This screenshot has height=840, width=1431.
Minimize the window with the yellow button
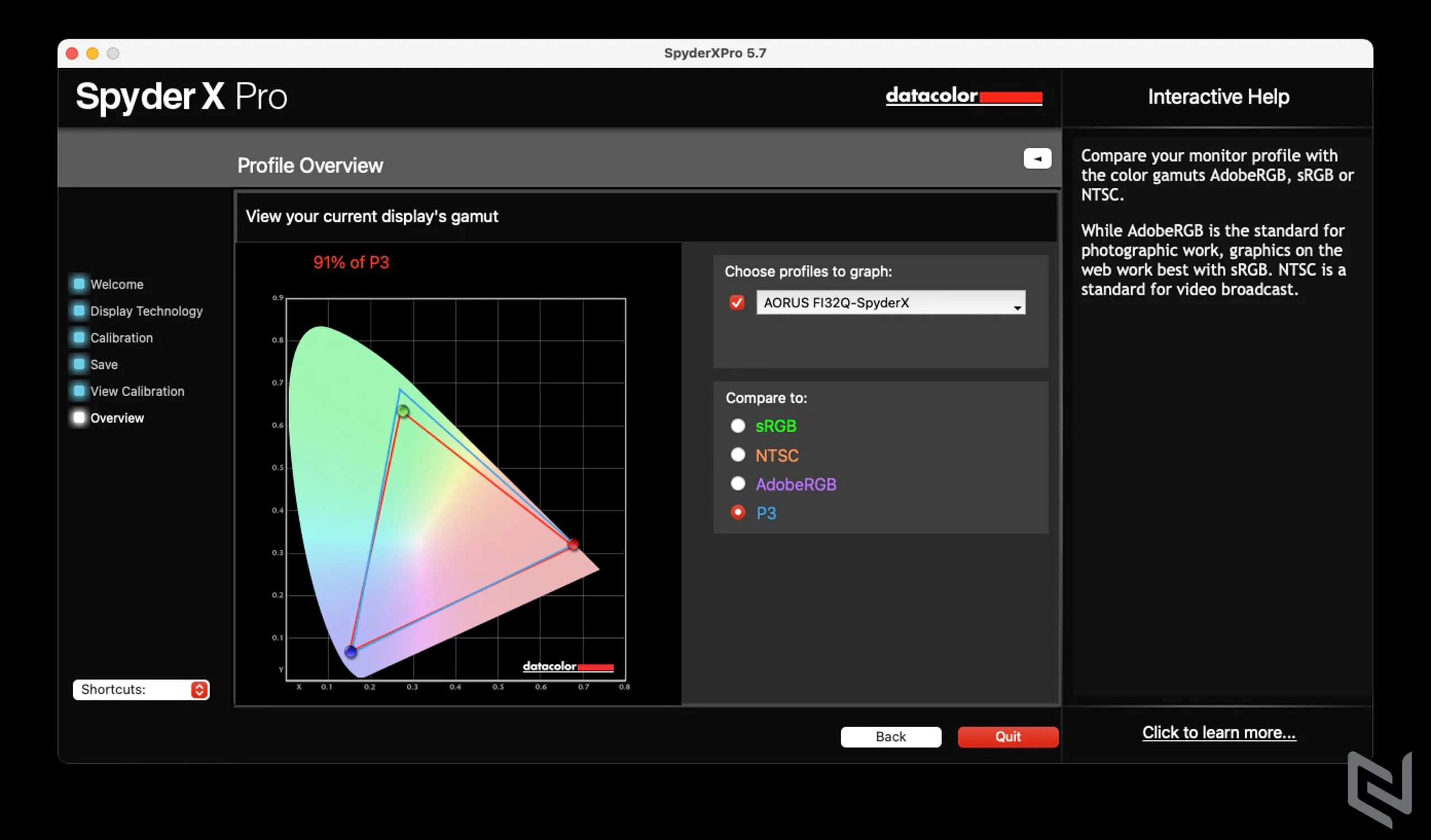pyautogui.click(x=93, y=53)
